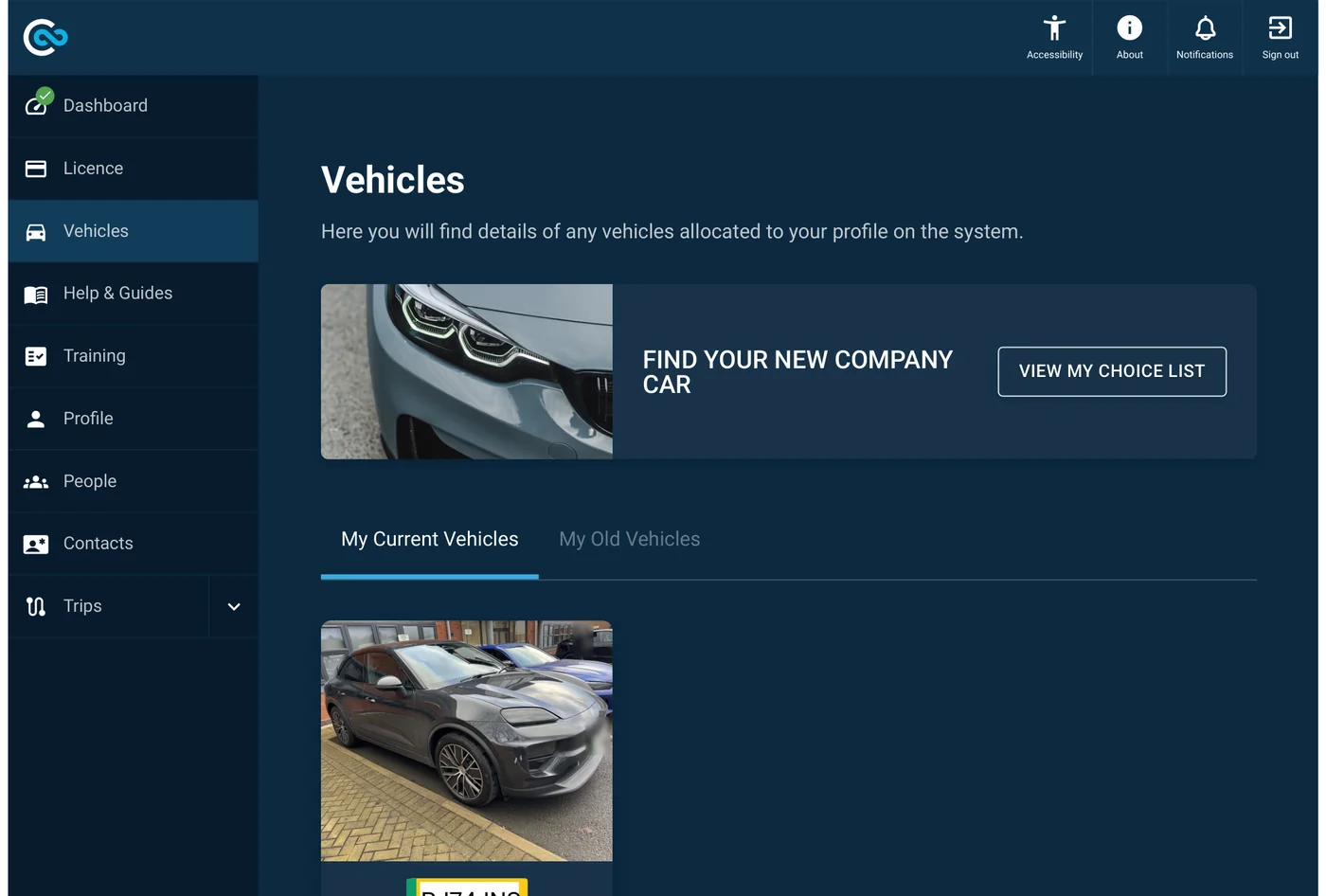Open Notifications bell icon
Screen dimensions: 1326x896
(1205, 28)
